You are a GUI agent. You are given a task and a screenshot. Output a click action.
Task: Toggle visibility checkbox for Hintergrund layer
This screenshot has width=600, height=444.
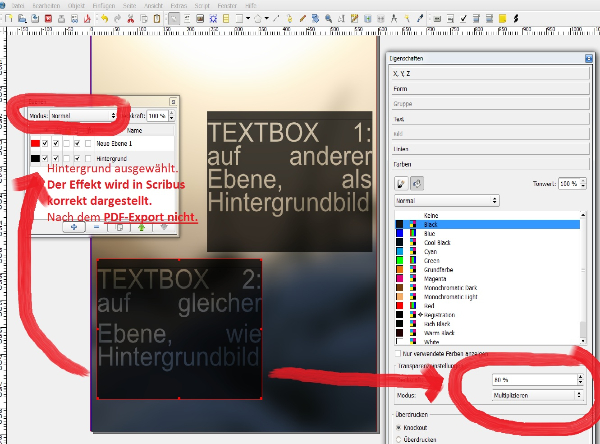click(x=44, y=159)
